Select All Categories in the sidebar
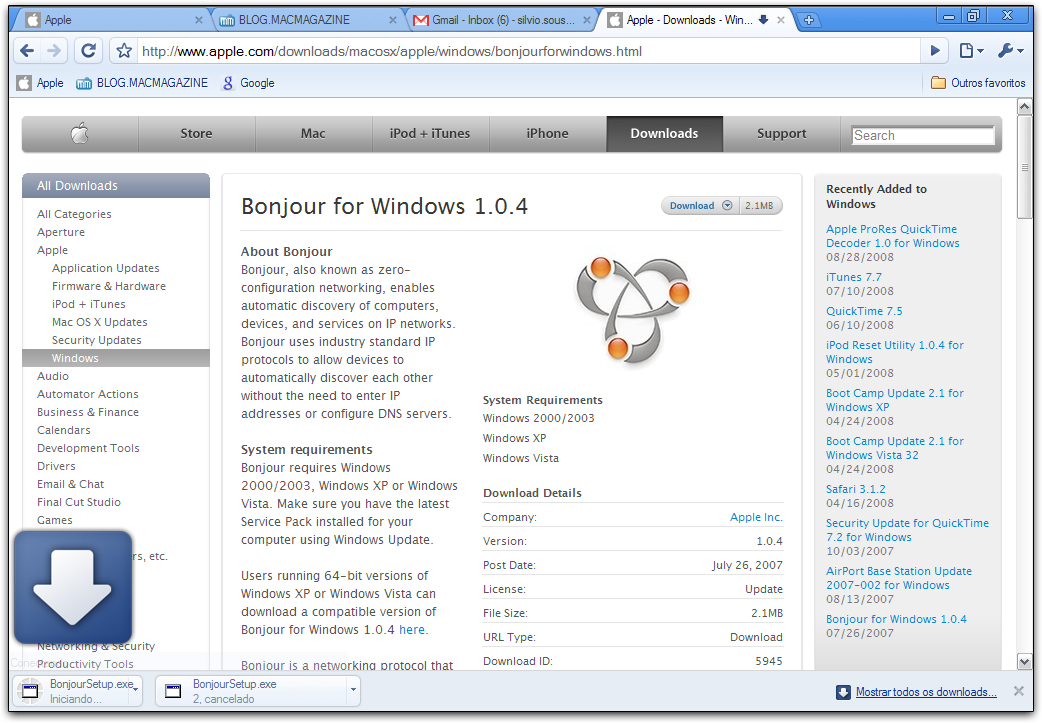This screenshot has width=1042, height=723. tap(74, 214)
